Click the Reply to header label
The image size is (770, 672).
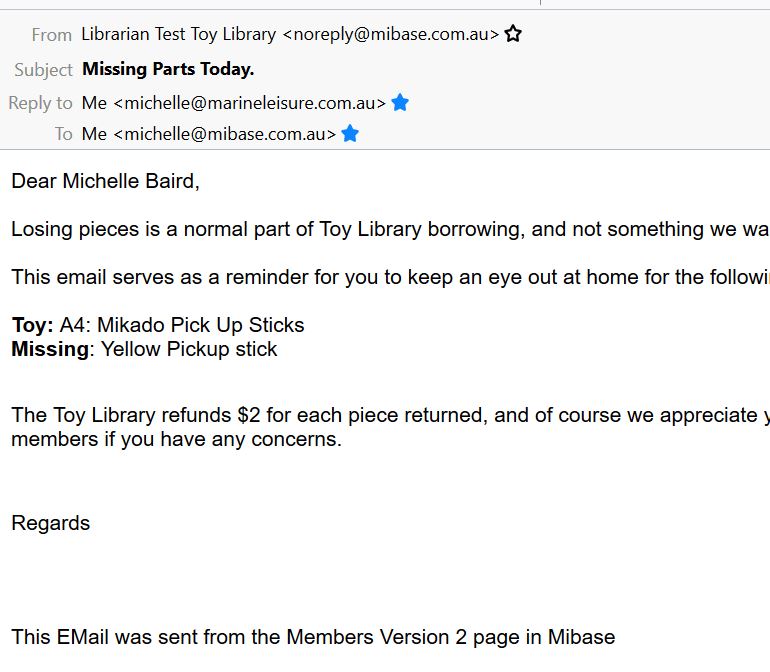40,103
